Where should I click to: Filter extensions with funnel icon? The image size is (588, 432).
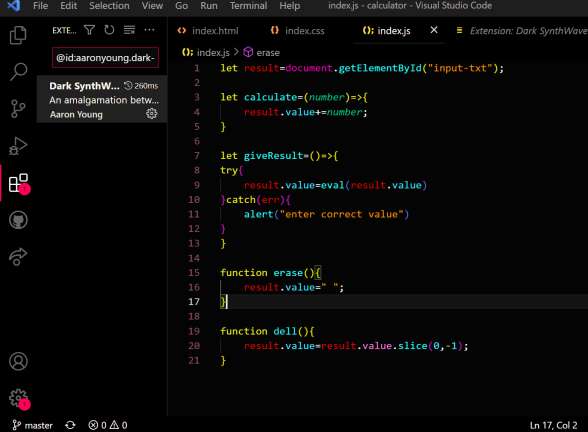point(89,30)
